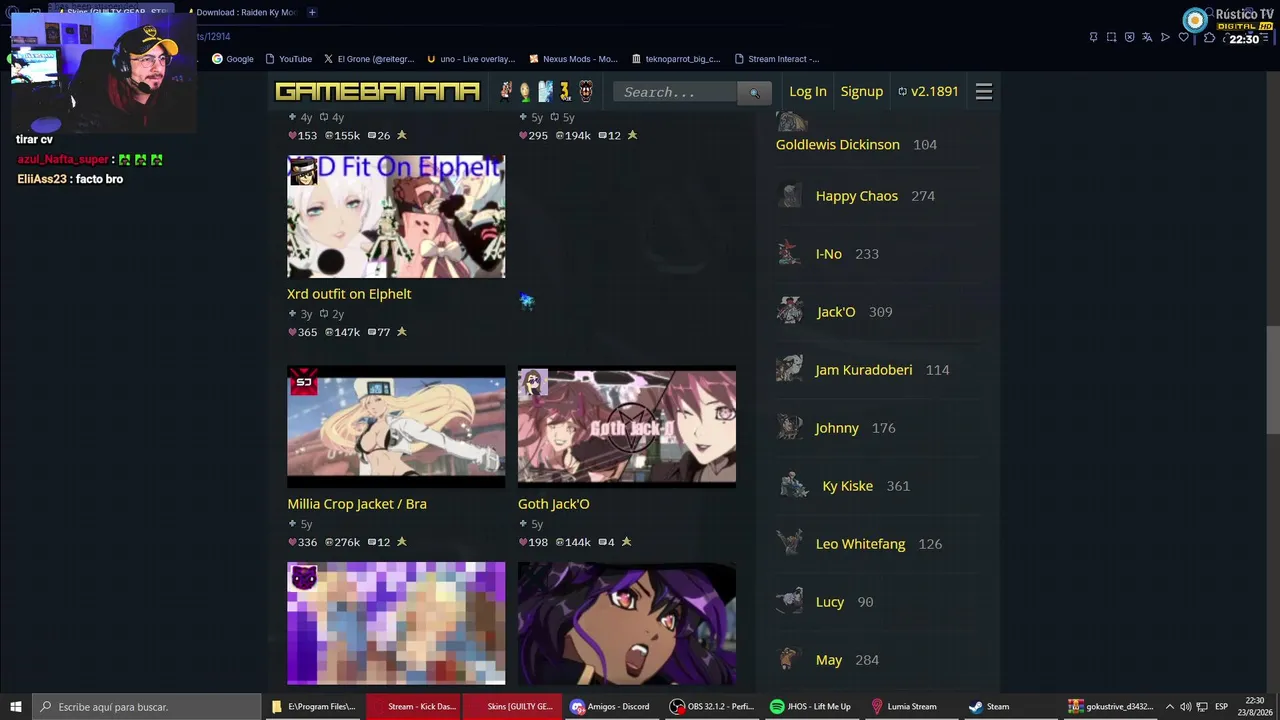Select I-No category link
1280x720 pixels.
coord(829,254)
